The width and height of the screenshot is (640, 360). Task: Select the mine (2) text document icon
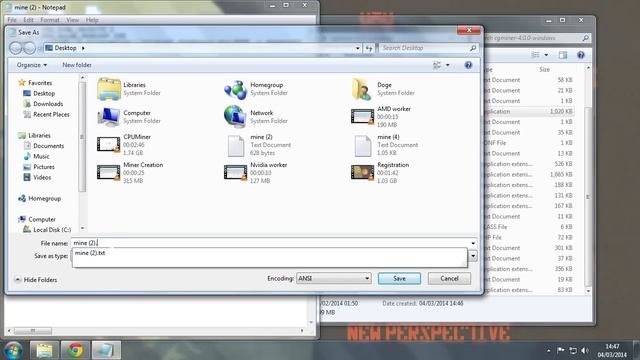tap(236, 146)
